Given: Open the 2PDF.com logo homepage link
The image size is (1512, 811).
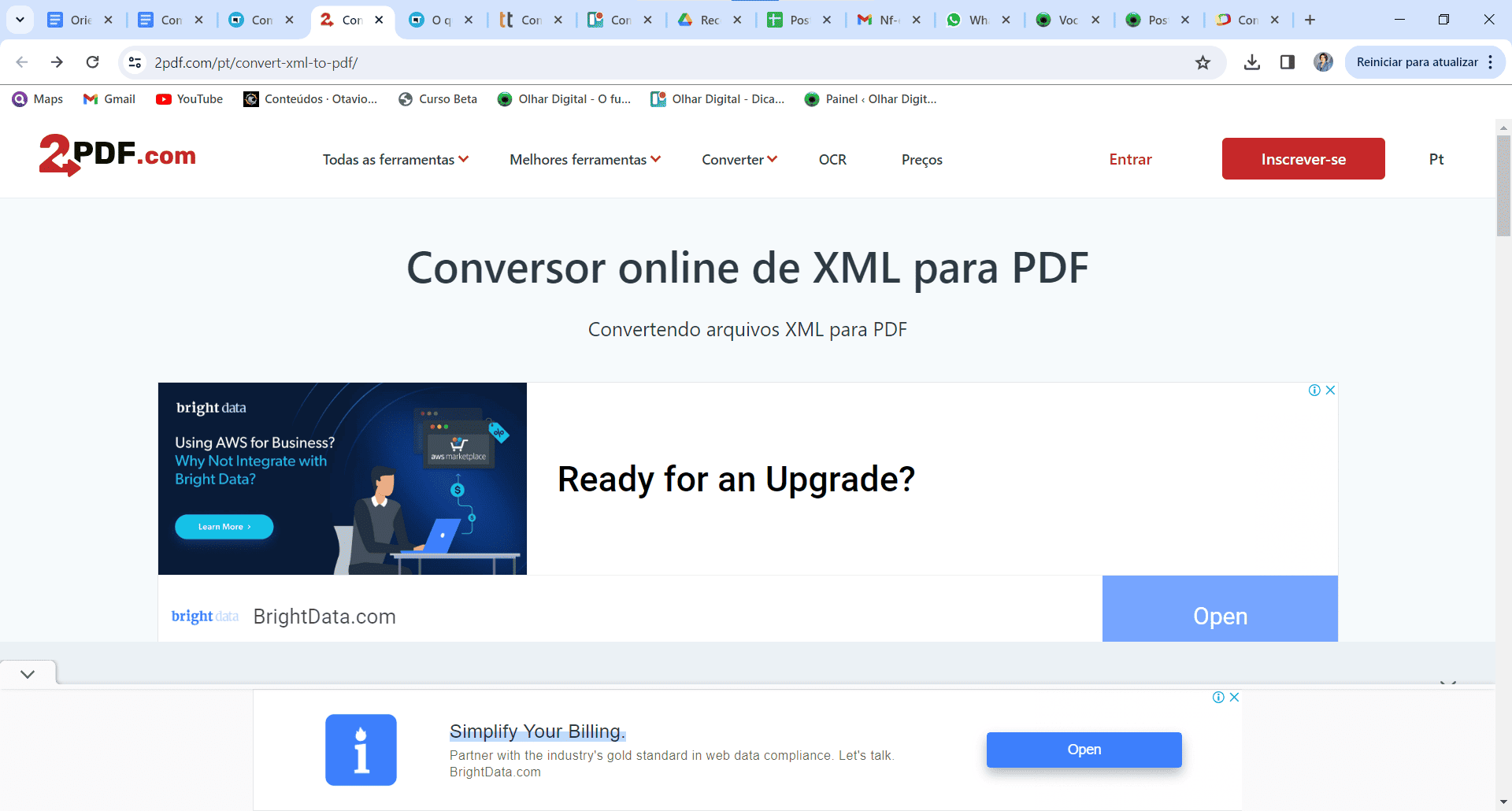Looking at the screenshot, I should (x=117, y=156).
